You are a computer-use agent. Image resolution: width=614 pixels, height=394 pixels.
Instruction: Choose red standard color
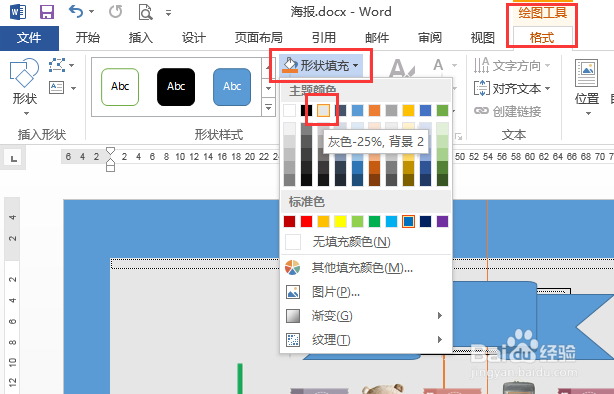coord(306,222)
